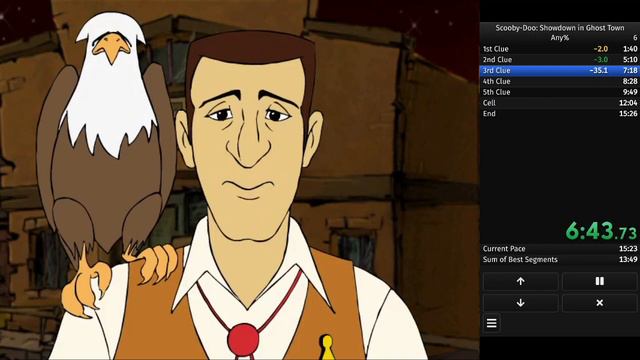Click the X reset button
The image size is (640, 360).
pyautogui.click(x=600, y=303)
